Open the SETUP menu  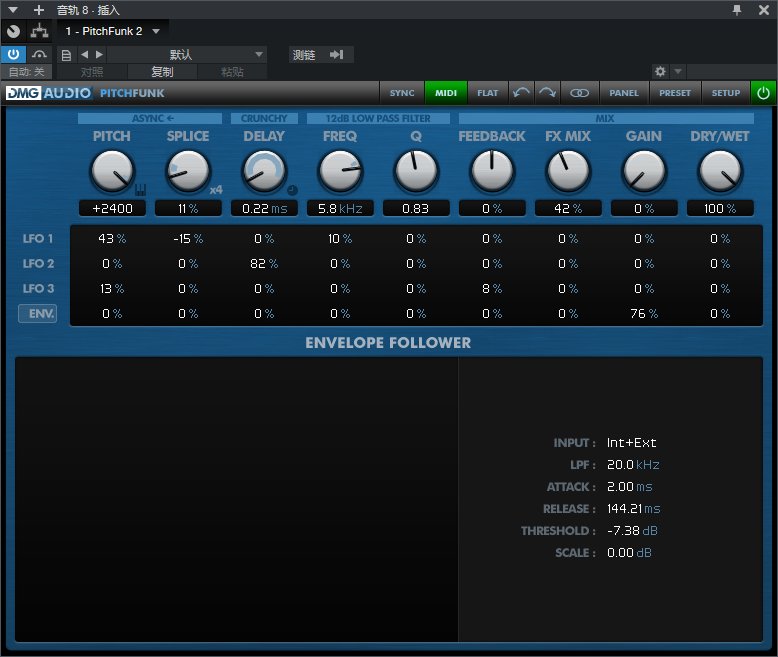tap(725, 93)
